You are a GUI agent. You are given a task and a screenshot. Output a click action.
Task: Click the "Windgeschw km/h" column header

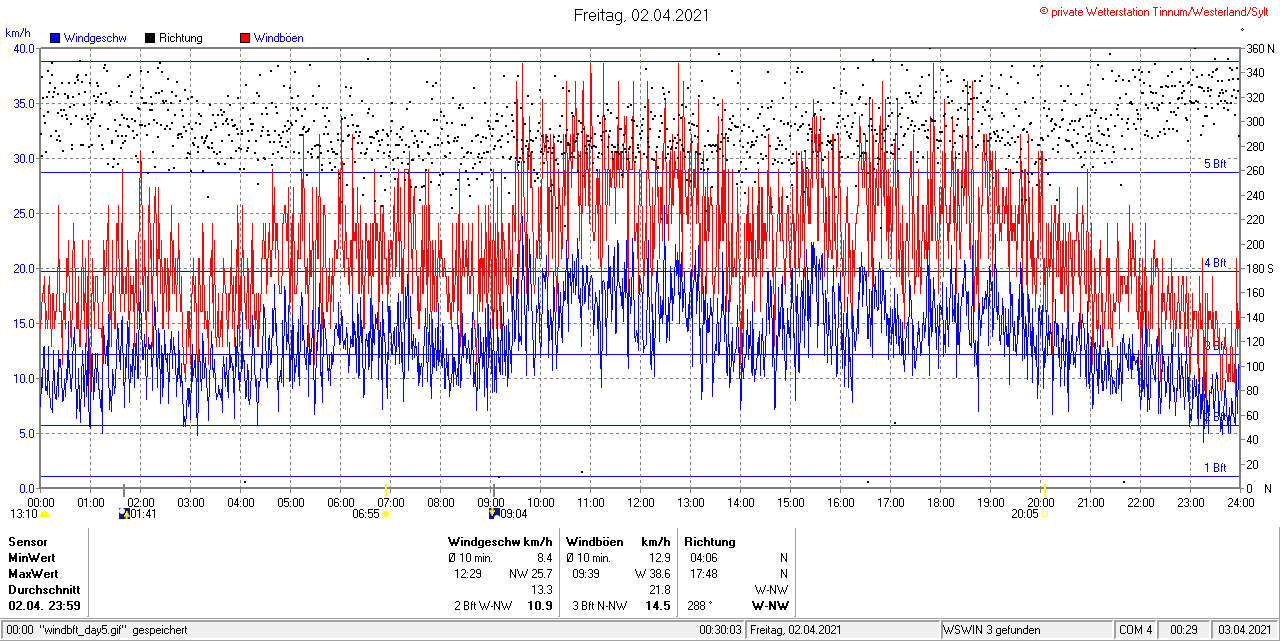500,542
